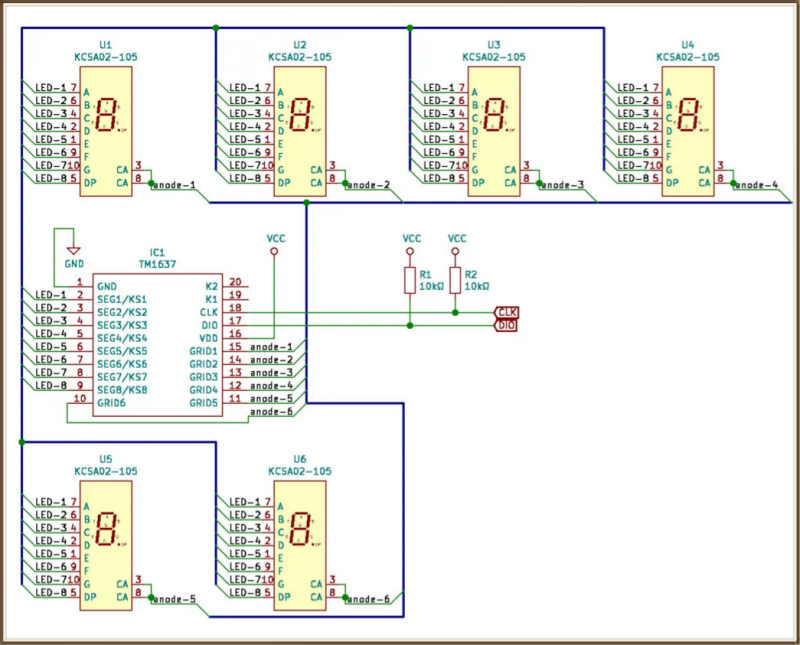Select LED-8 label at IC1 pin 9
The width and height of the screenshot is (800, 645).
click(x=51, y=385)
